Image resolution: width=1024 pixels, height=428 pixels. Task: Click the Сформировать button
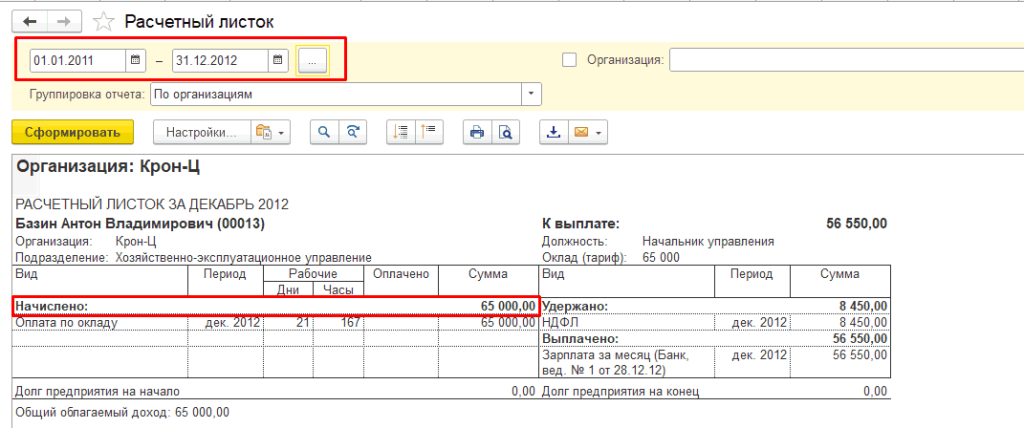pyautogui.click(x=72, y=132)
